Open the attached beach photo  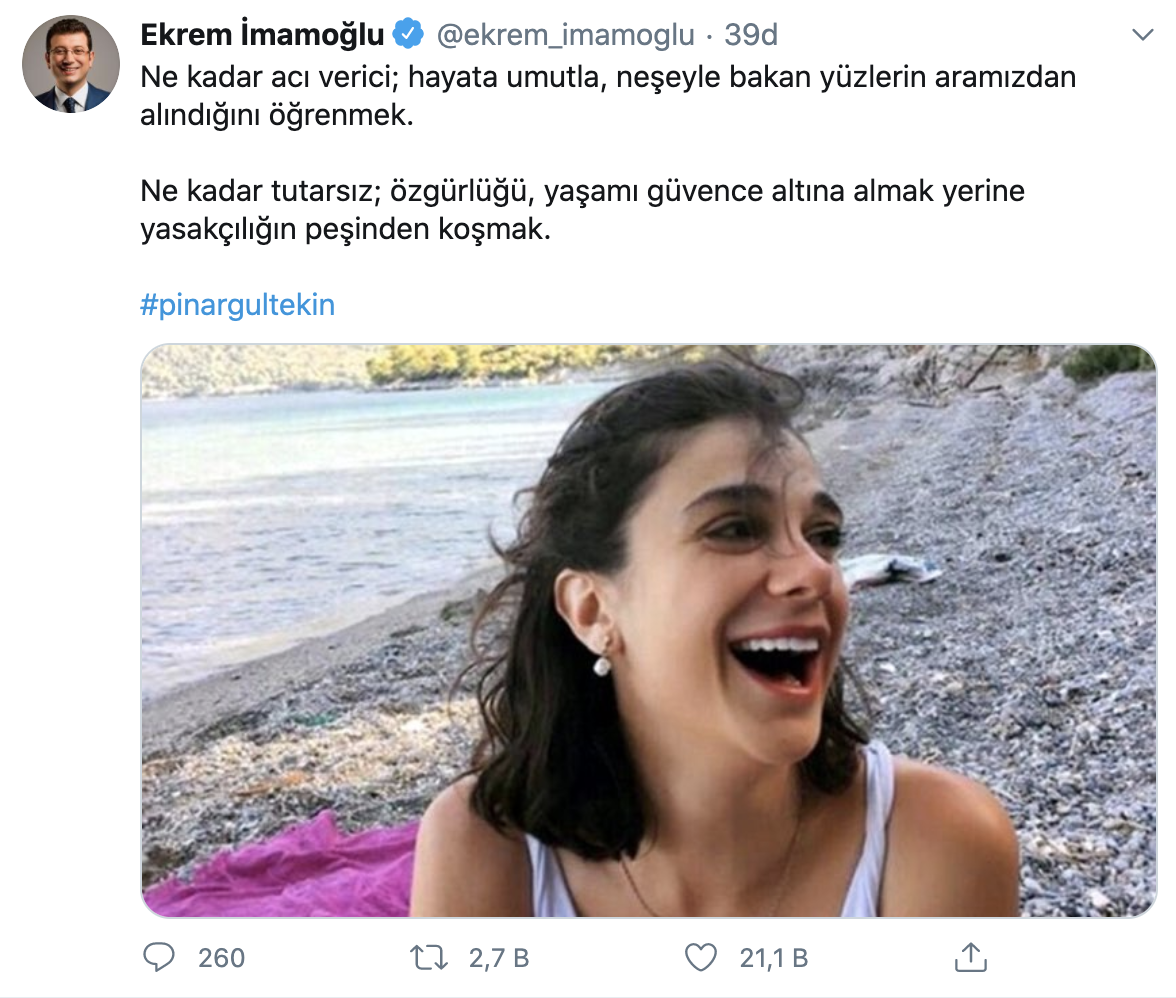click(x=649, y=631)
